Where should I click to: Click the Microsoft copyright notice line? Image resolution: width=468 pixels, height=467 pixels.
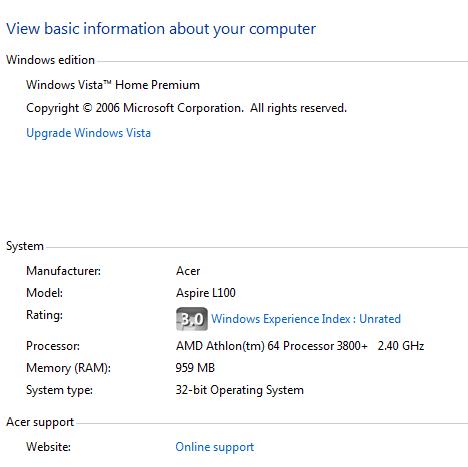[x=186, y=108]
